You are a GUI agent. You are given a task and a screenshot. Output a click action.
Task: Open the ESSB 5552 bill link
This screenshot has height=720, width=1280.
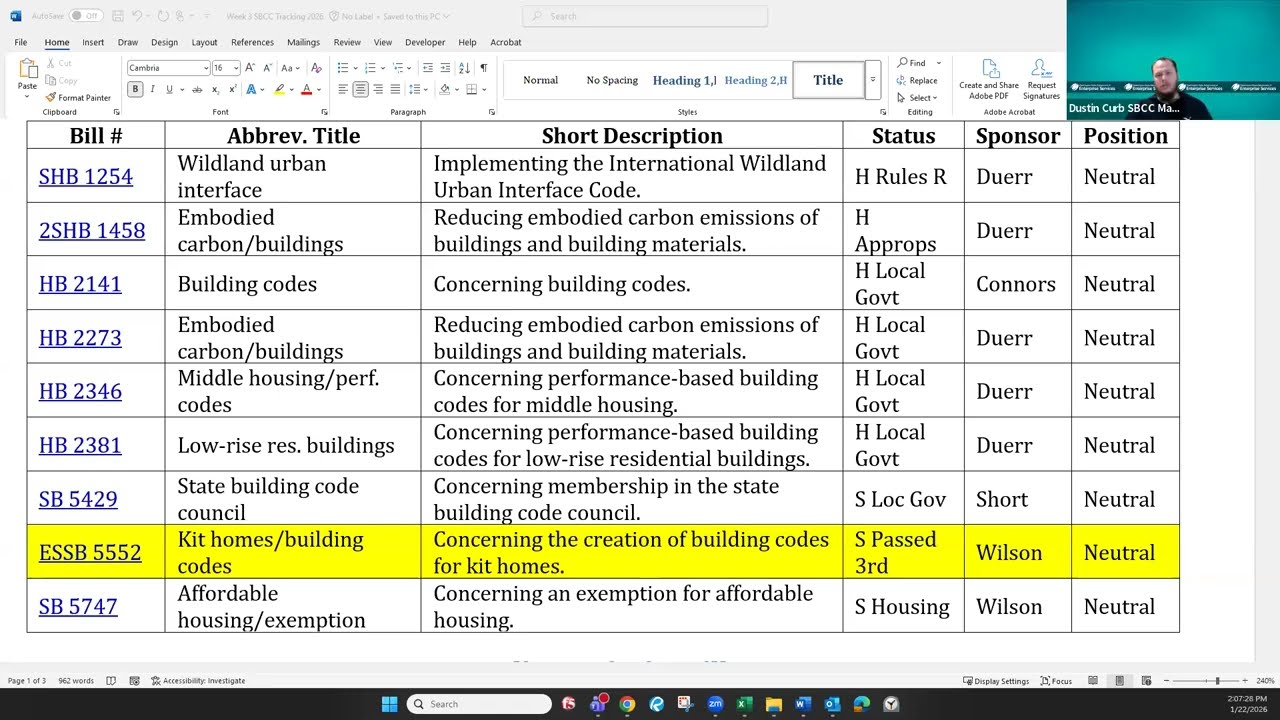(x=90, y=553)
